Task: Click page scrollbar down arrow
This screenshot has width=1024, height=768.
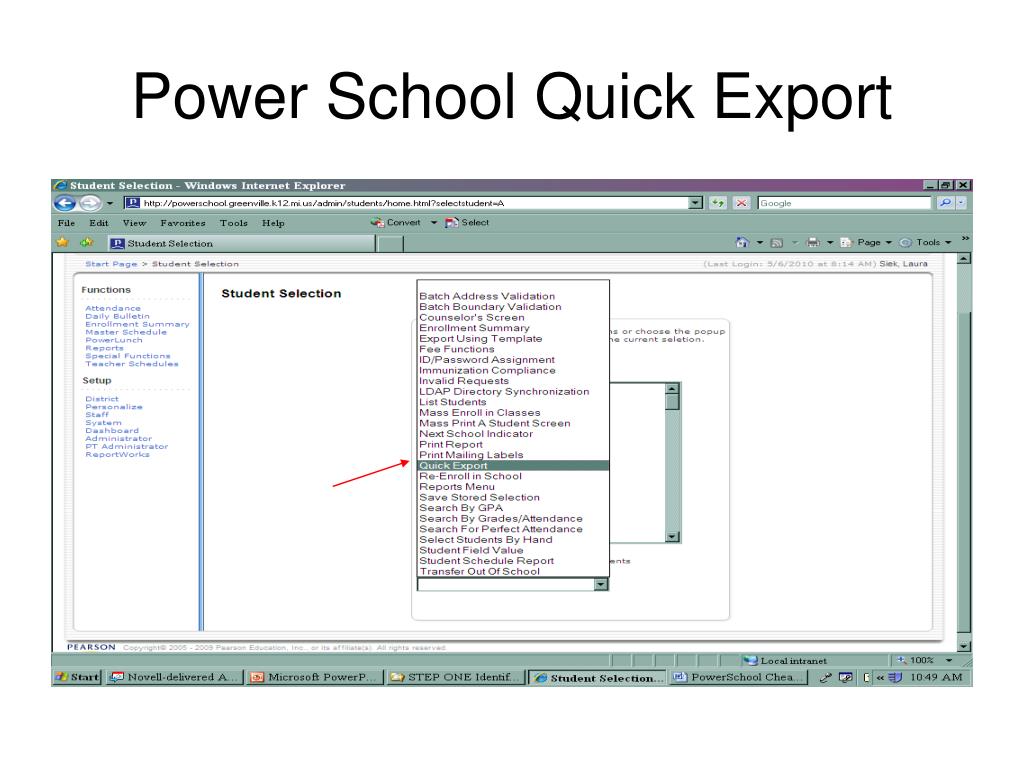Action: tap(964, 646)
